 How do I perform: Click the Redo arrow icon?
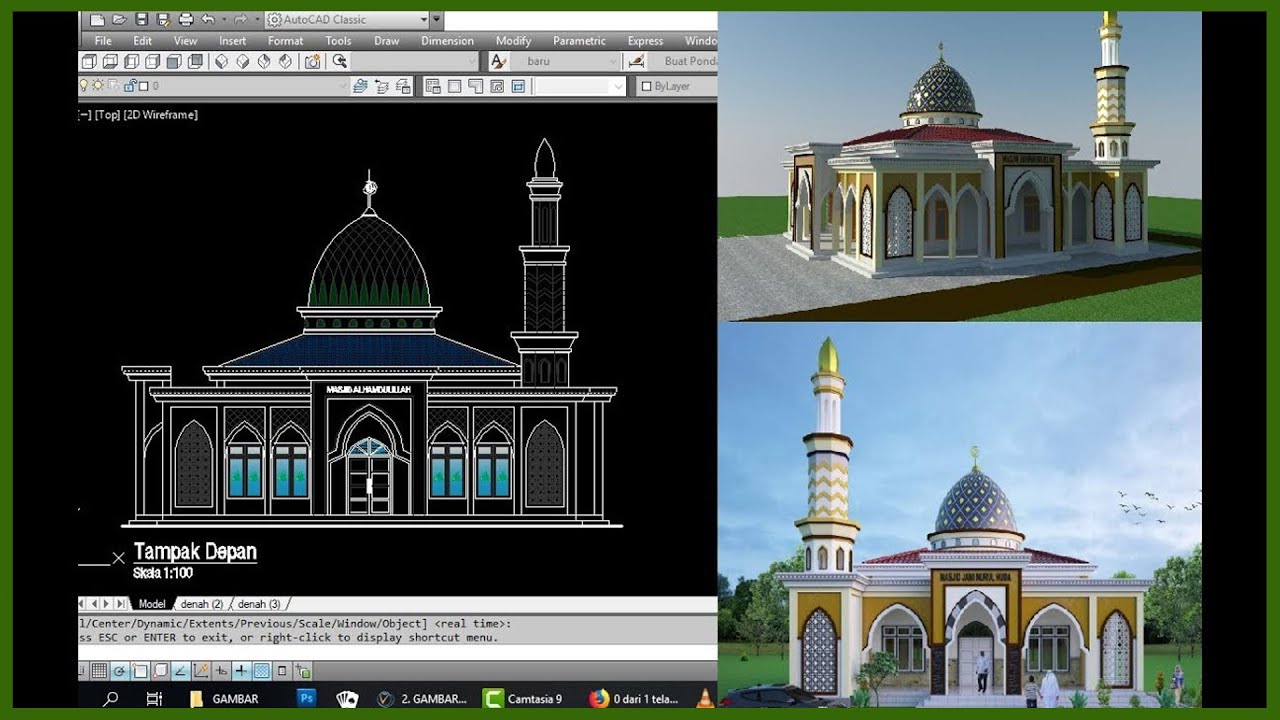click(x=240, y=20)
